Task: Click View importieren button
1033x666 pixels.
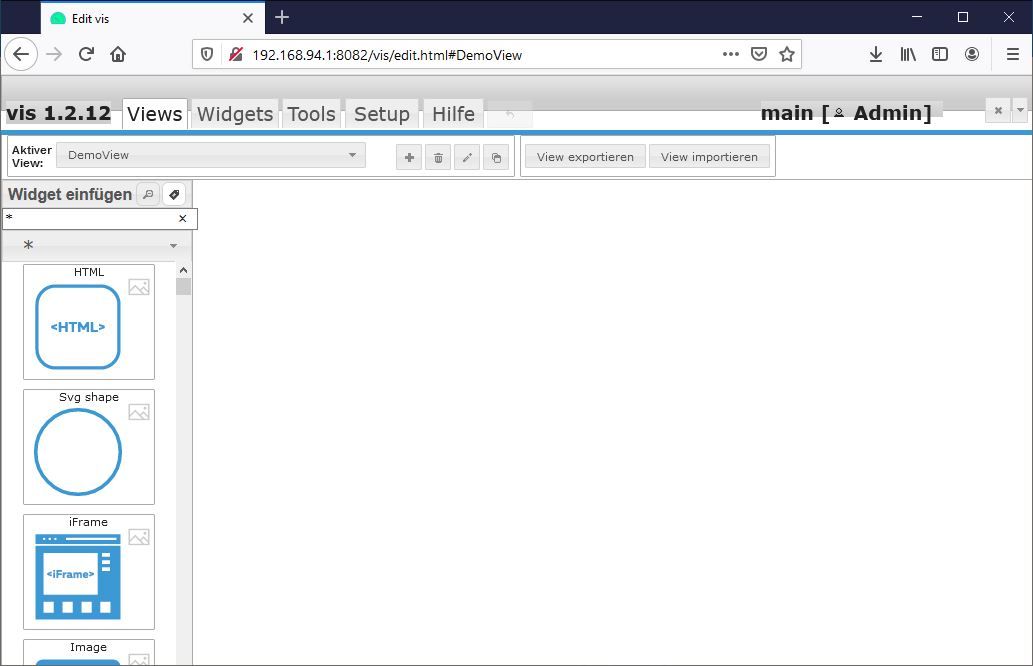Action: click(710, 157)
